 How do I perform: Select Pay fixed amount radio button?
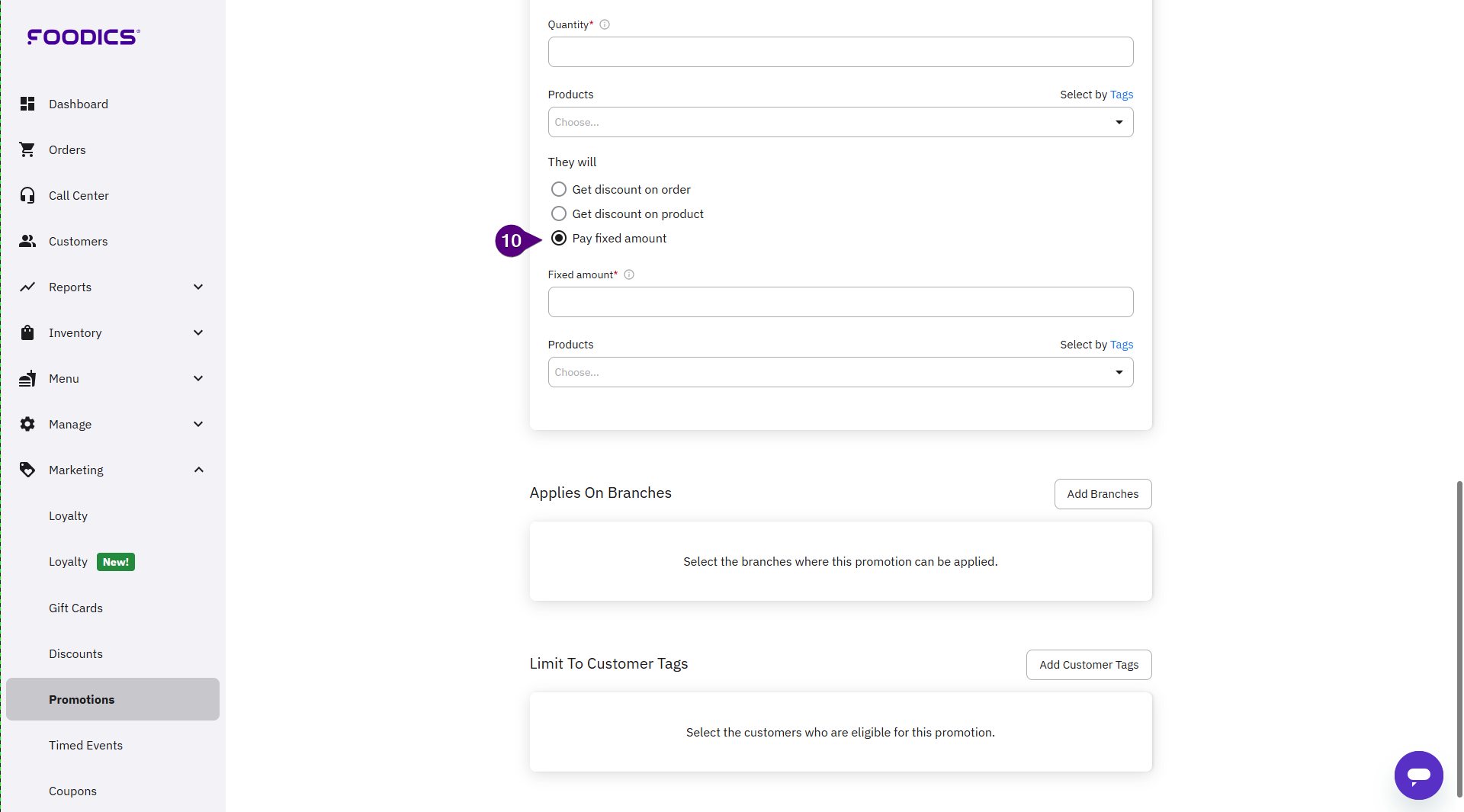coord(559,238)
